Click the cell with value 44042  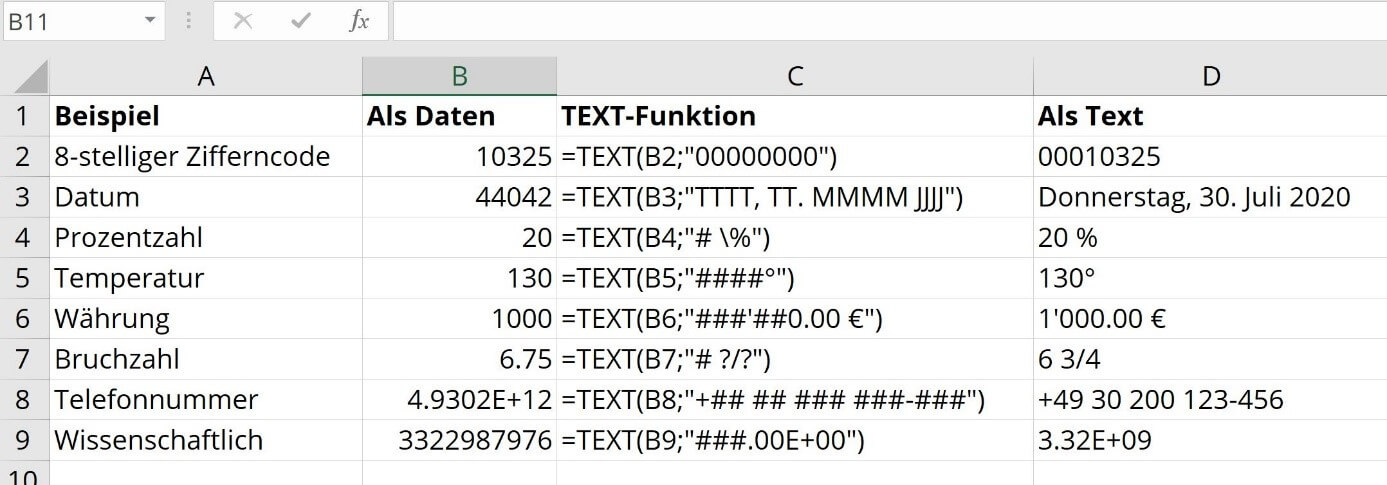point(459,197)
